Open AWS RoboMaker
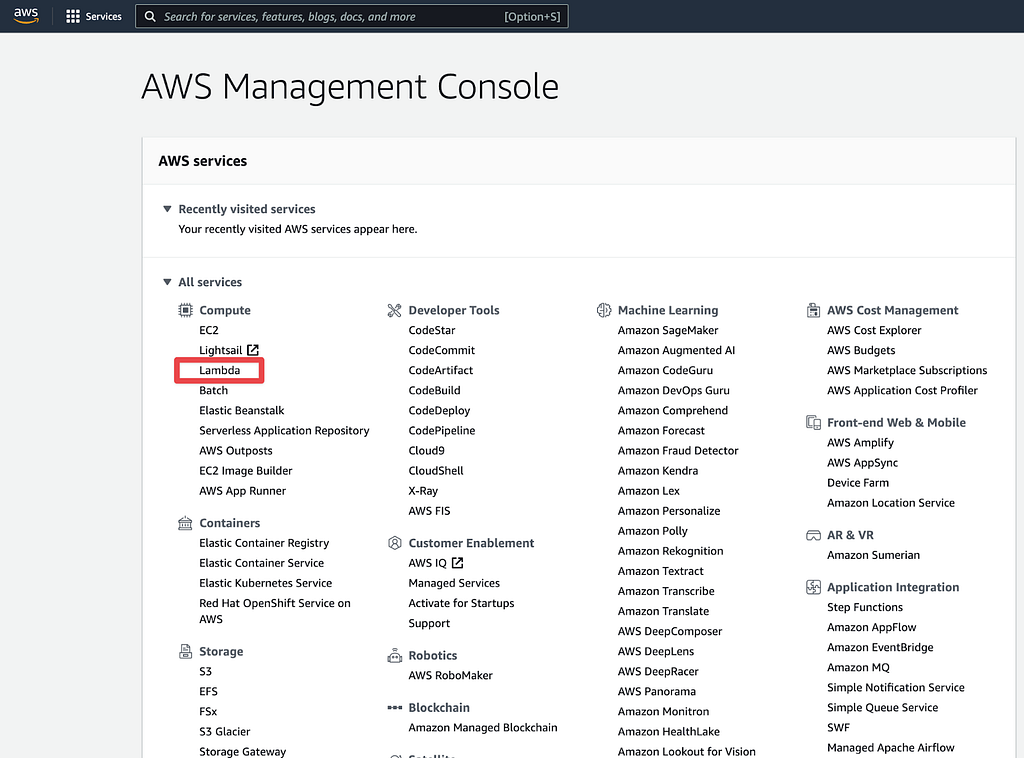This screenshot has height=758, width=1024. point(451,675)
